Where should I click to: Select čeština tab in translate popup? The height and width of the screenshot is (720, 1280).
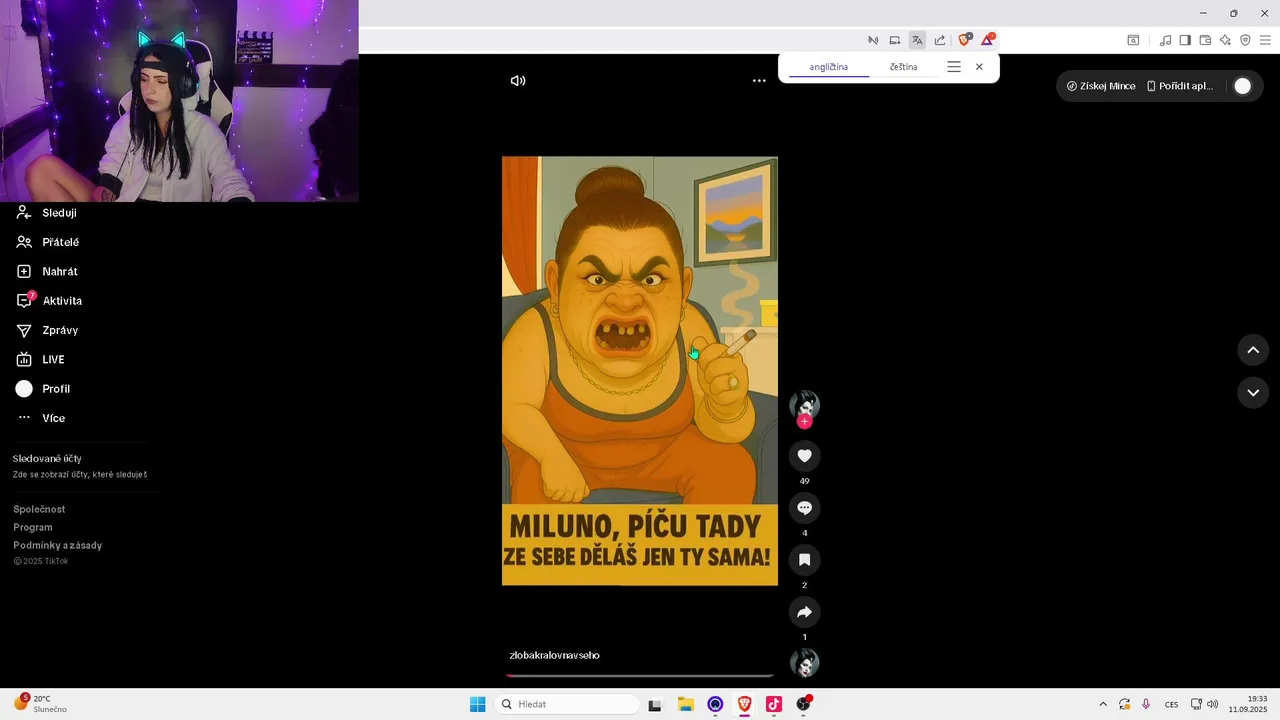[x=903, y=67]
